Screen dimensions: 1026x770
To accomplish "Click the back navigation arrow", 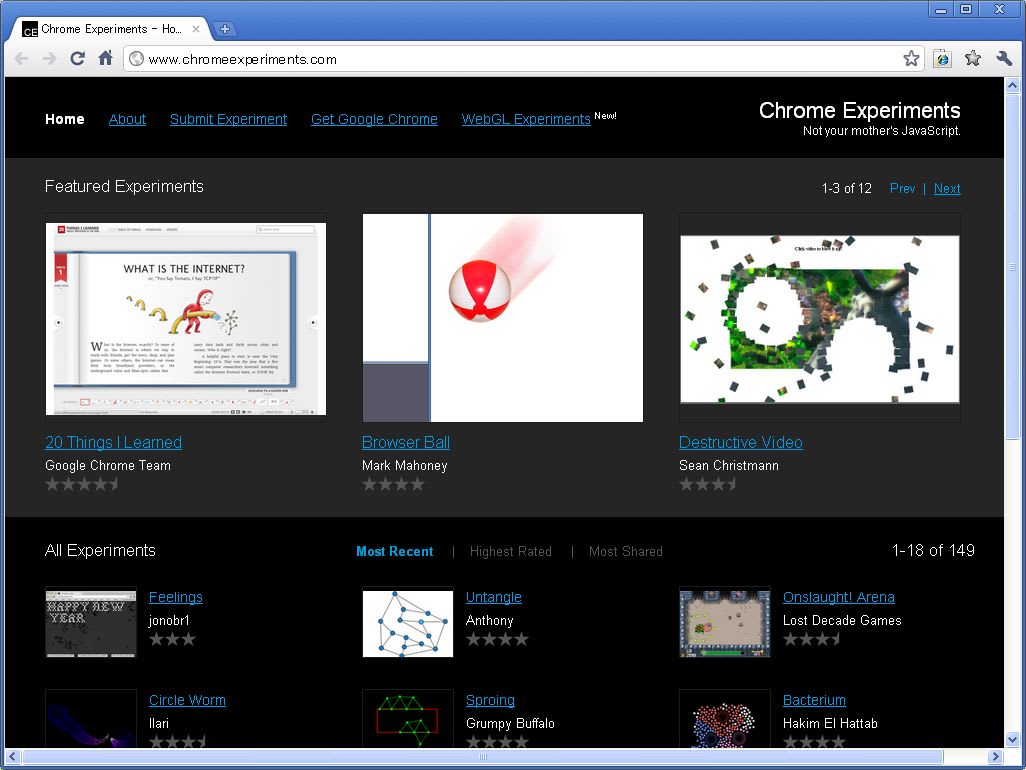I will 22,59.
